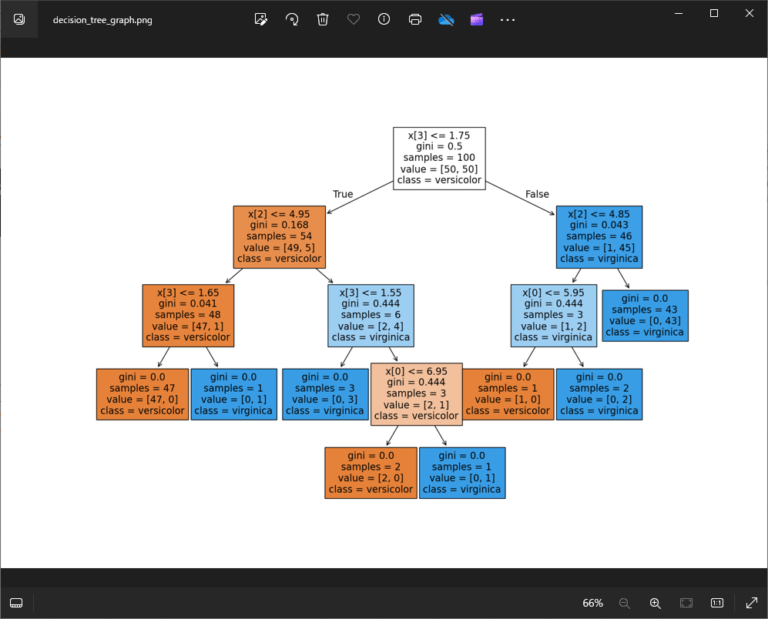Open the image editor with Edit icon
The height and width of the screenshot is (619, 768).
coord(261,19)
